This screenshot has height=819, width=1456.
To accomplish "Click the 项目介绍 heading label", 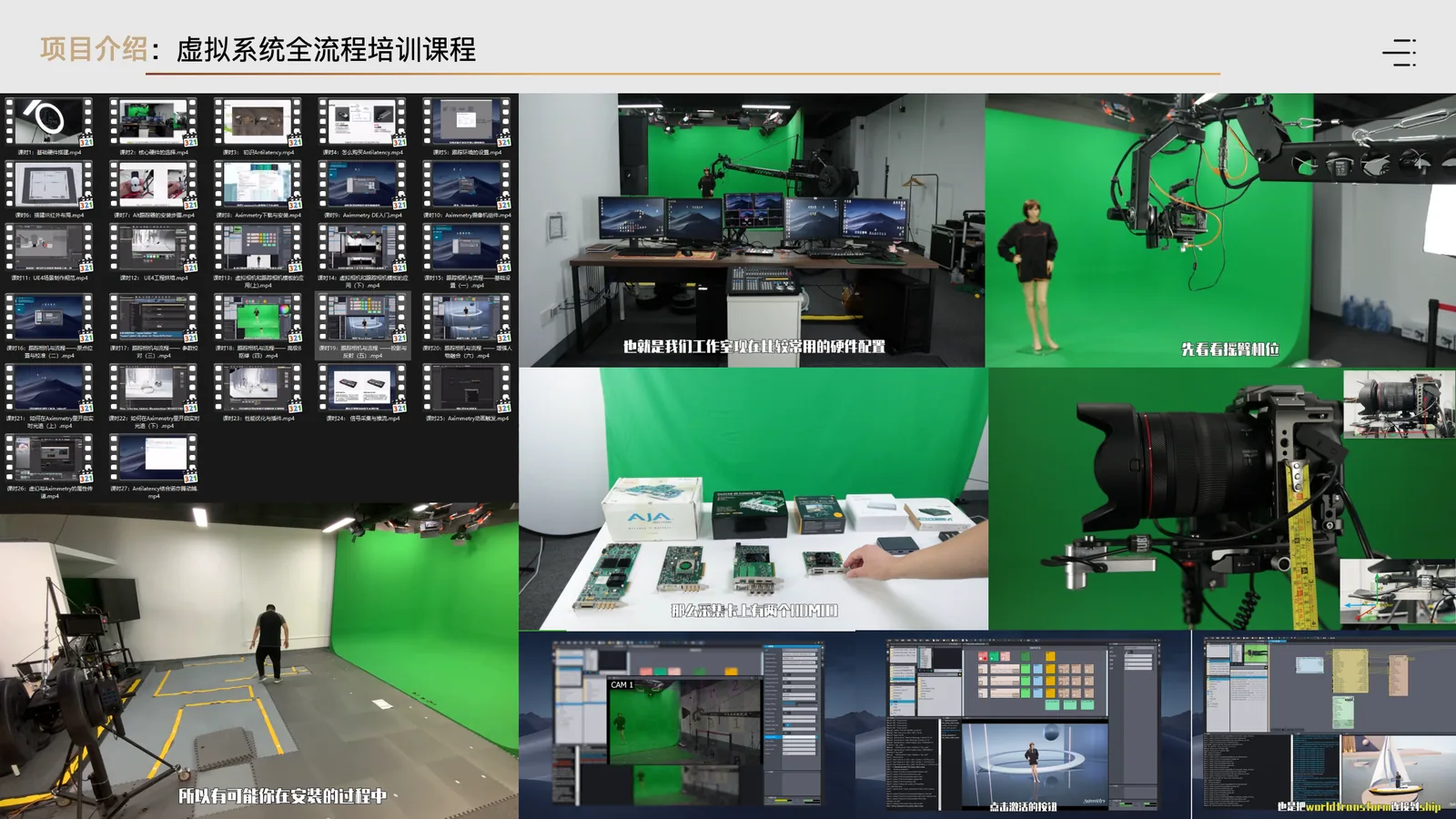I will 94,49.
